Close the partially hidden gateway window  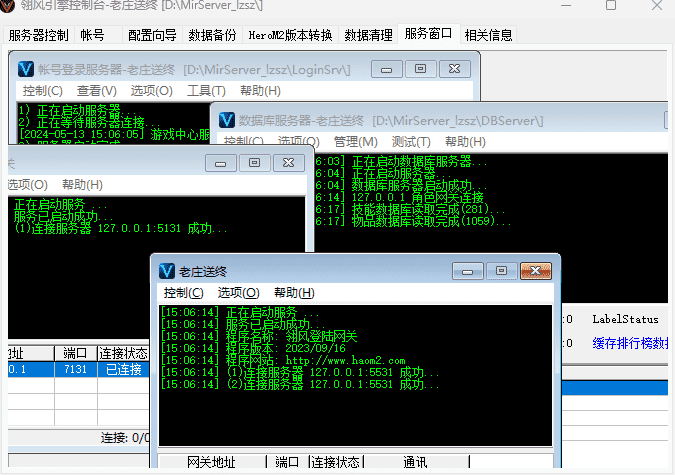point(288,163)
